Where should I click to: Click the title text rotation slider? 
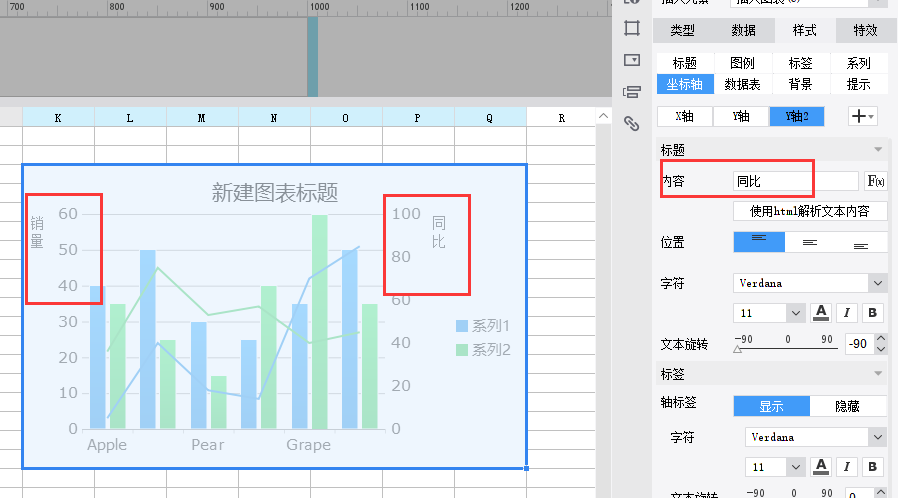pos(785,348)
